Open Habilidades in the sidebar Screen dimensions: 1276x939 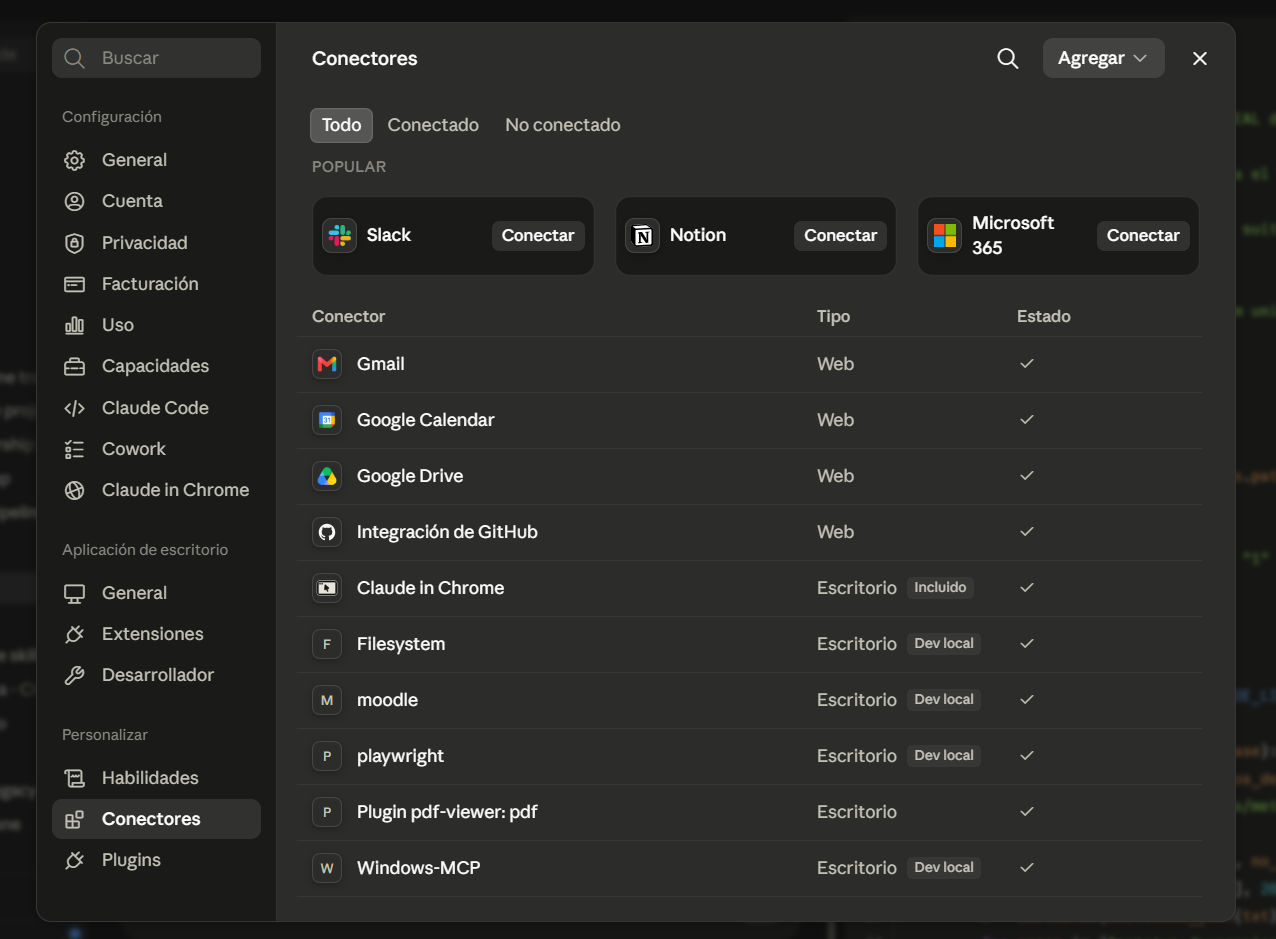click(156, 778)
